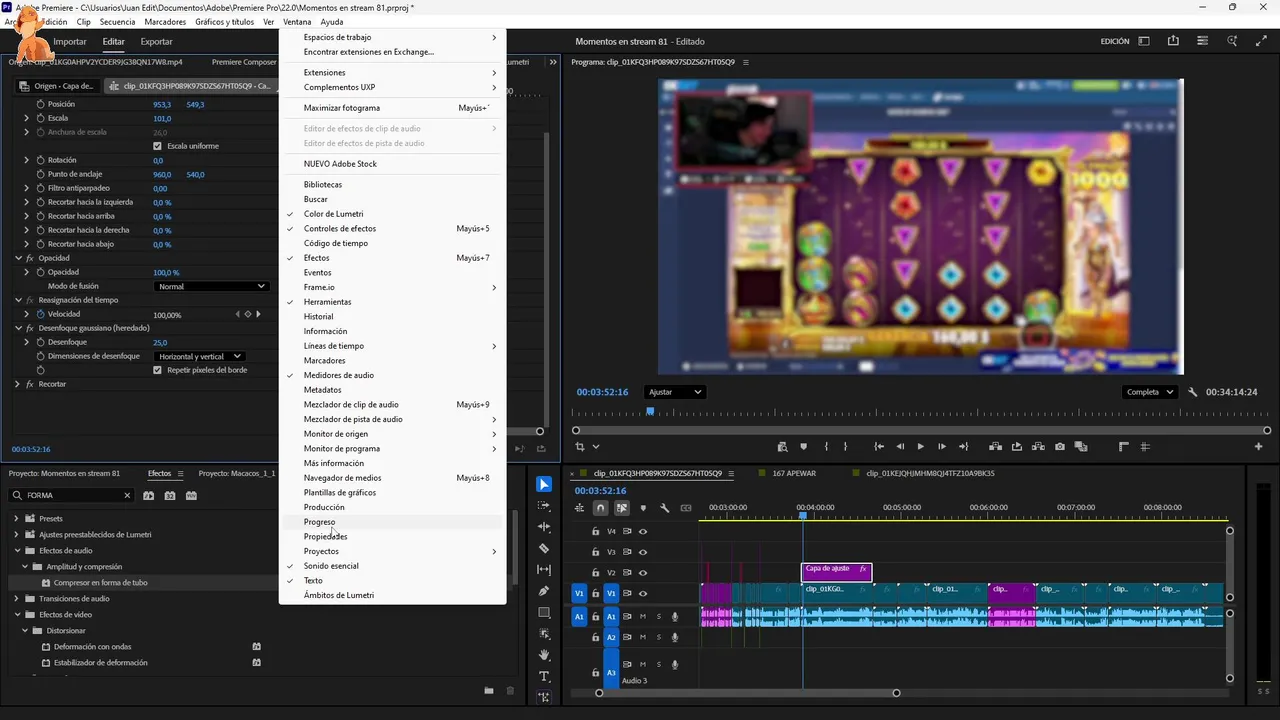1280x720 pixels.
Task: Switch to 167 APEWAR sequence tab
Action: (792, 473)
